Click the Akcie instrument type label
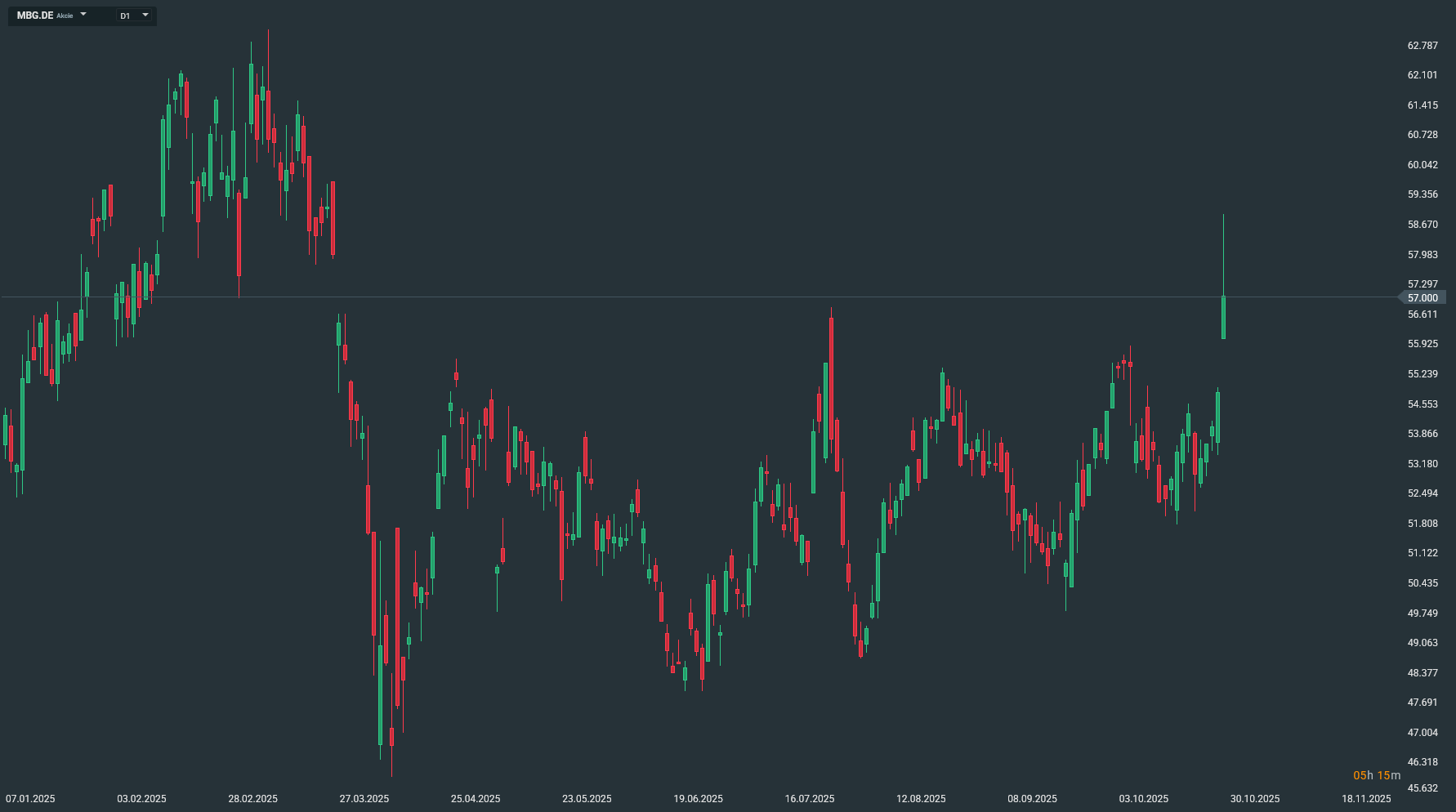1456x812 pixels. click(65, 16)
